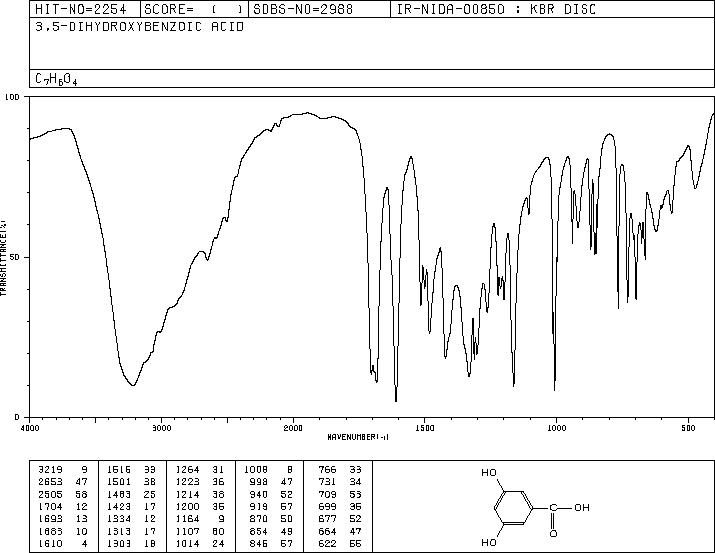Viewport: 715px width, 553px height.
Task: Click the 2505 peak entry in table
Action: (63, 494)
